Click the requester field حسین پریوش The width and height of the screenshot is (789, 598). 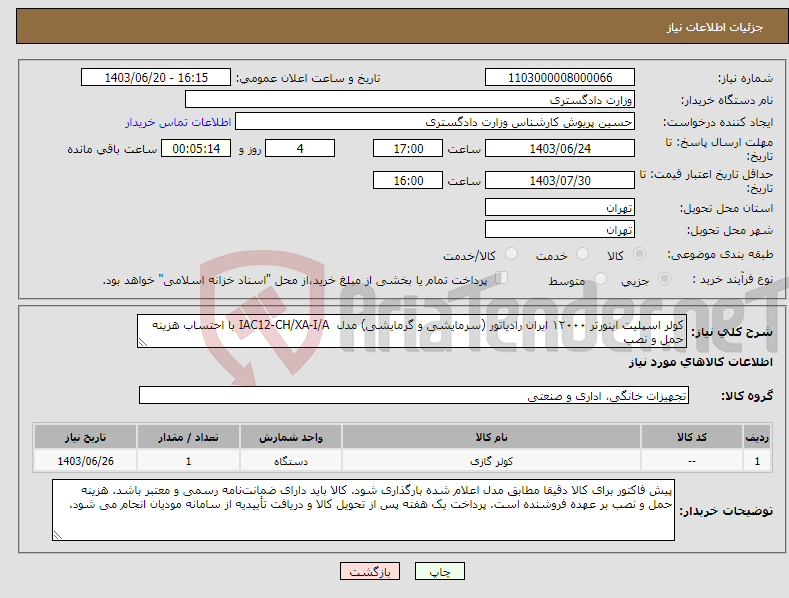click(435, 121)
